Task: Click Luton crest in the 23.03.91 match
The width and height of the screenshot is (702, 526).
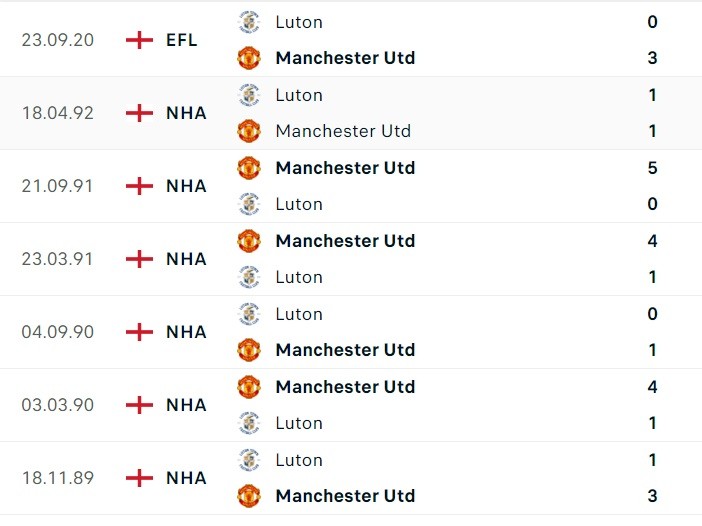Action: click(x=249, y=277)
